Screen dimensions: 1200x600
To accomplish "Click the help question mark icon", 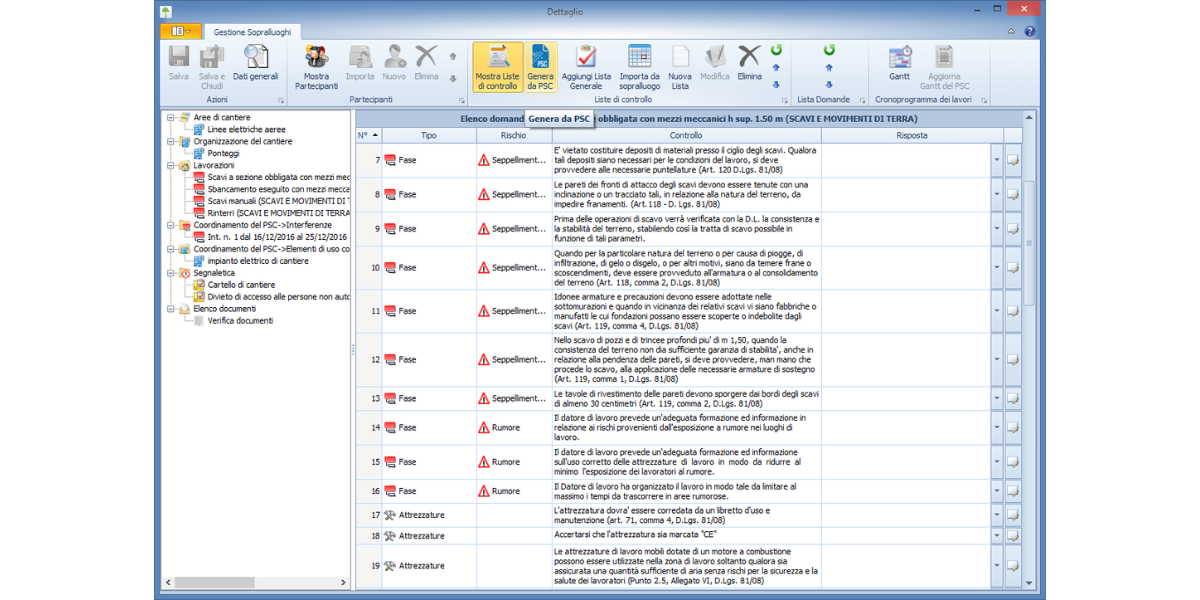I will (1030, 31).
